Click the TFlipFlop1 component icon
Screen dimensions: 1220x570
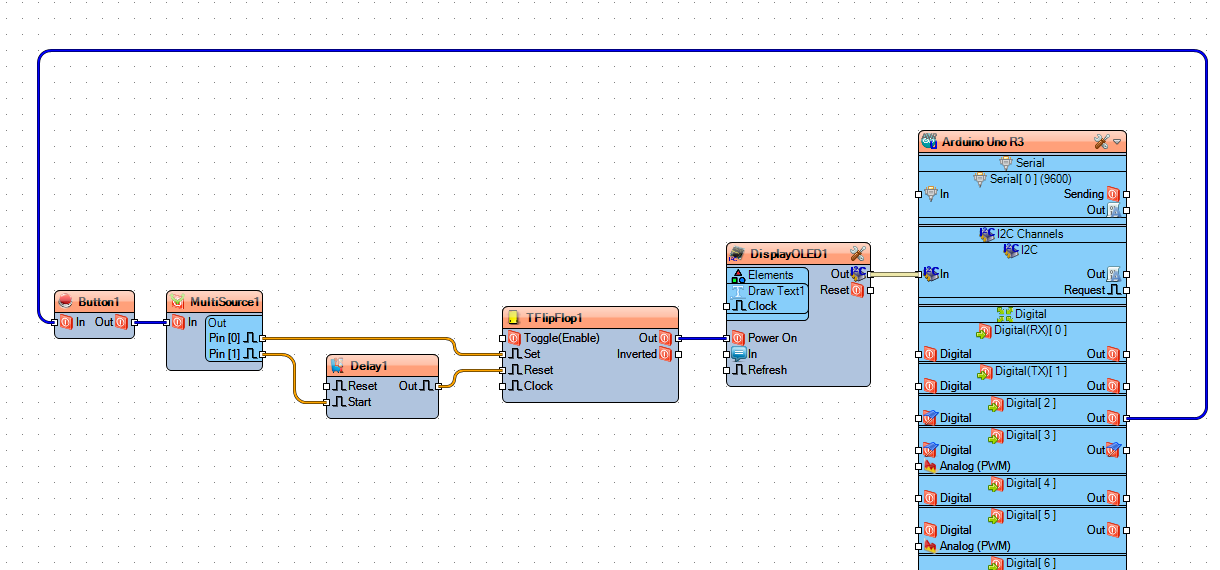point(514,318)
